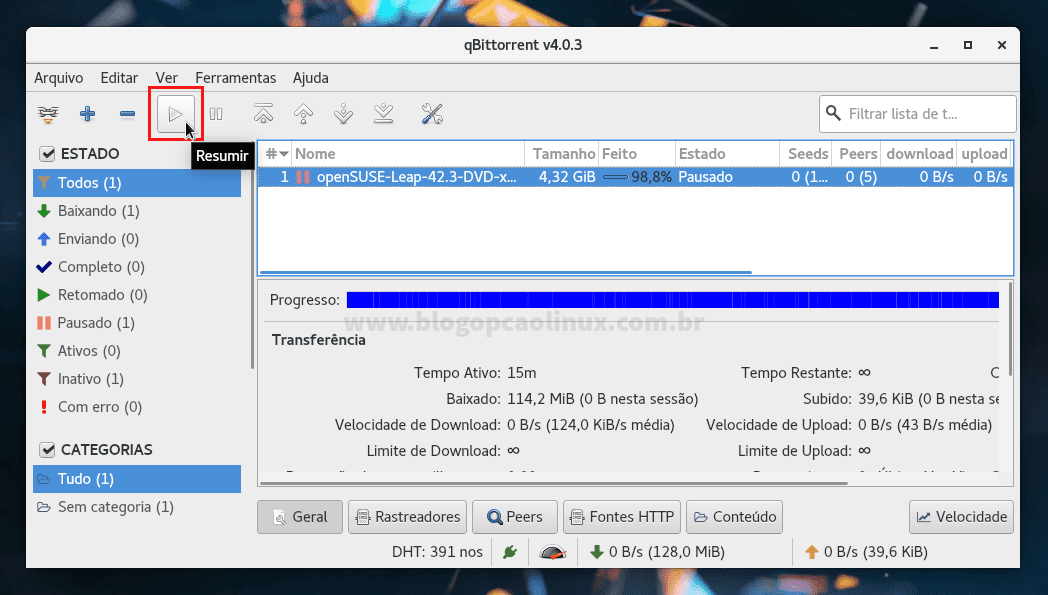
Task: Click the minus delete torrent icon
Action: click(127, 114)
